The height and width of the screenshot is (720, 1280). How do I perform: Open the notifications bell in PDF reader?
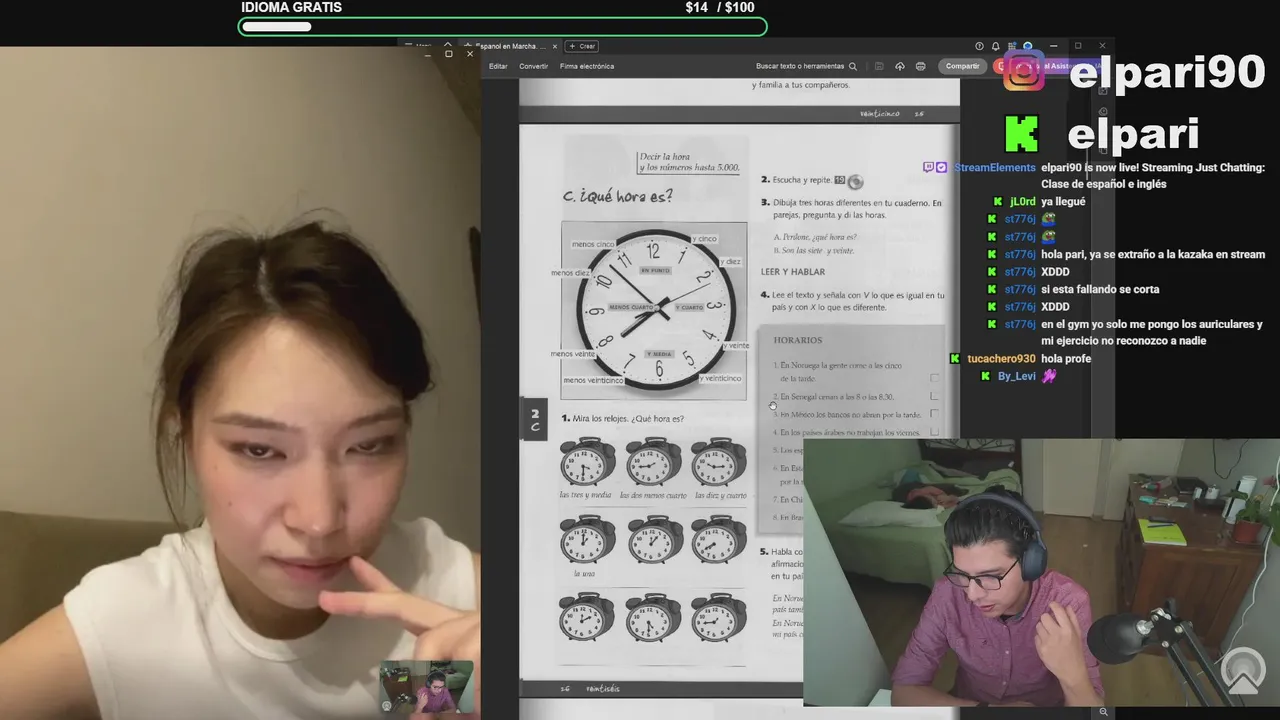[995, 46]
